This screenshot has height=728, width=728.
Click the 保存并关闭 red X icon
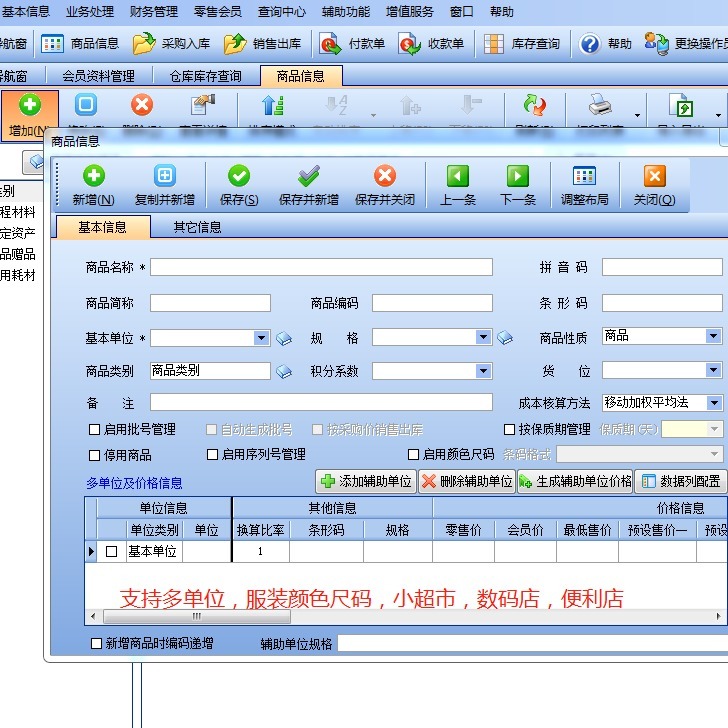tap(385, 176)
